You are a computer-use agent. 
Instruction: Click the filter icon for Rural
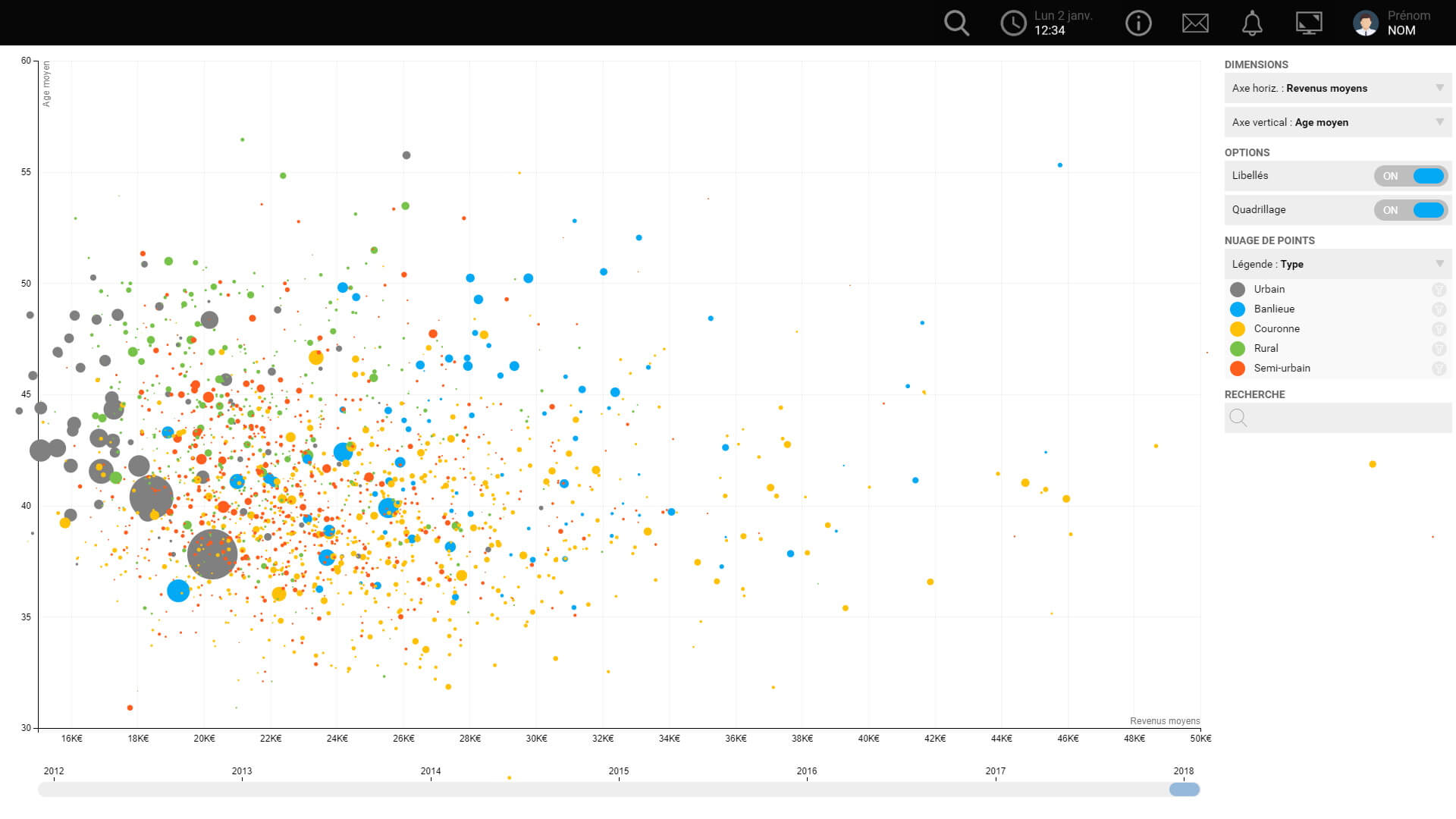(x=1439, y=349)
